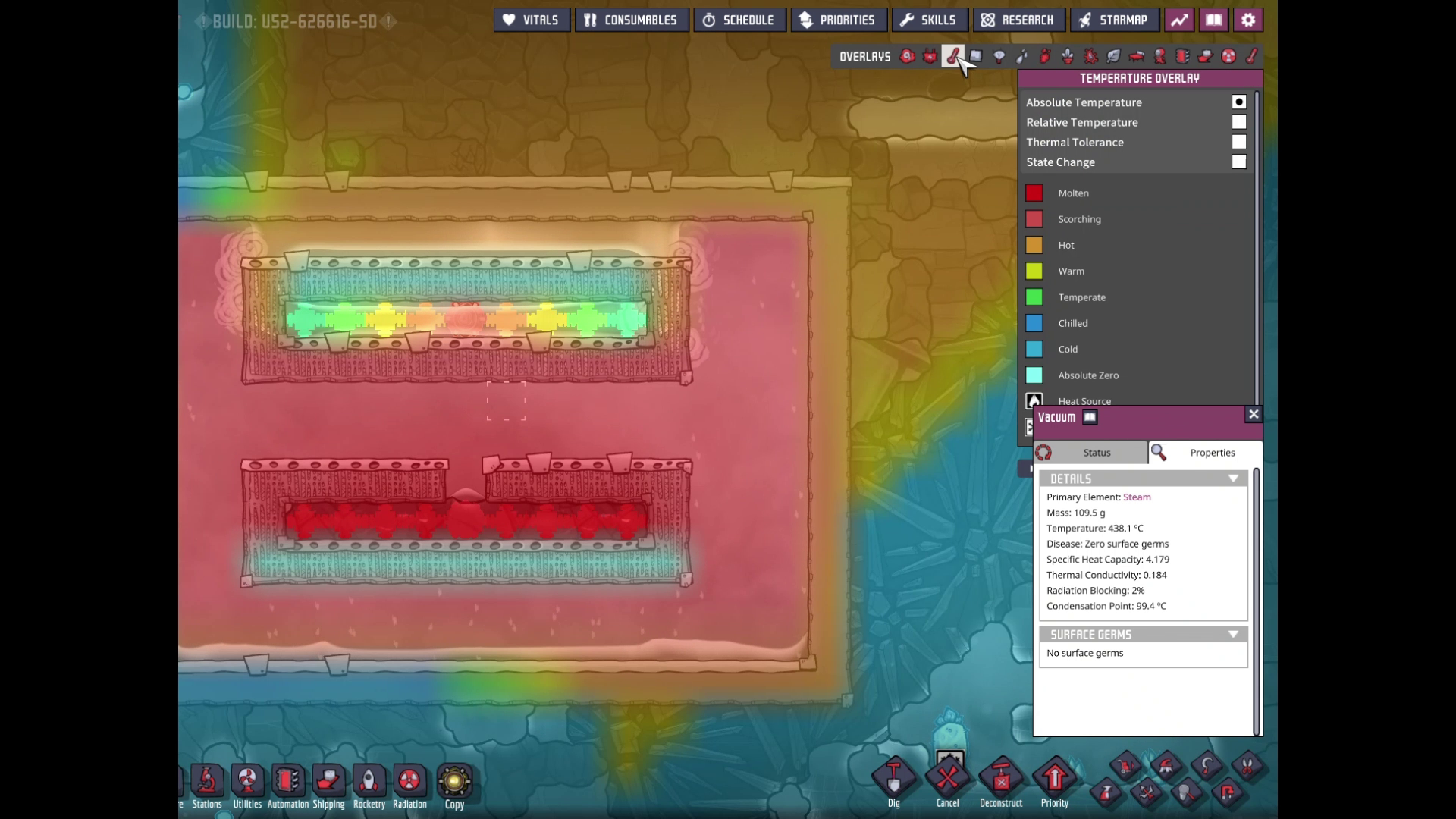This screenshot has height=819, width=1456.
Task: Open the Vitals screen
Action: coord(532,20)
